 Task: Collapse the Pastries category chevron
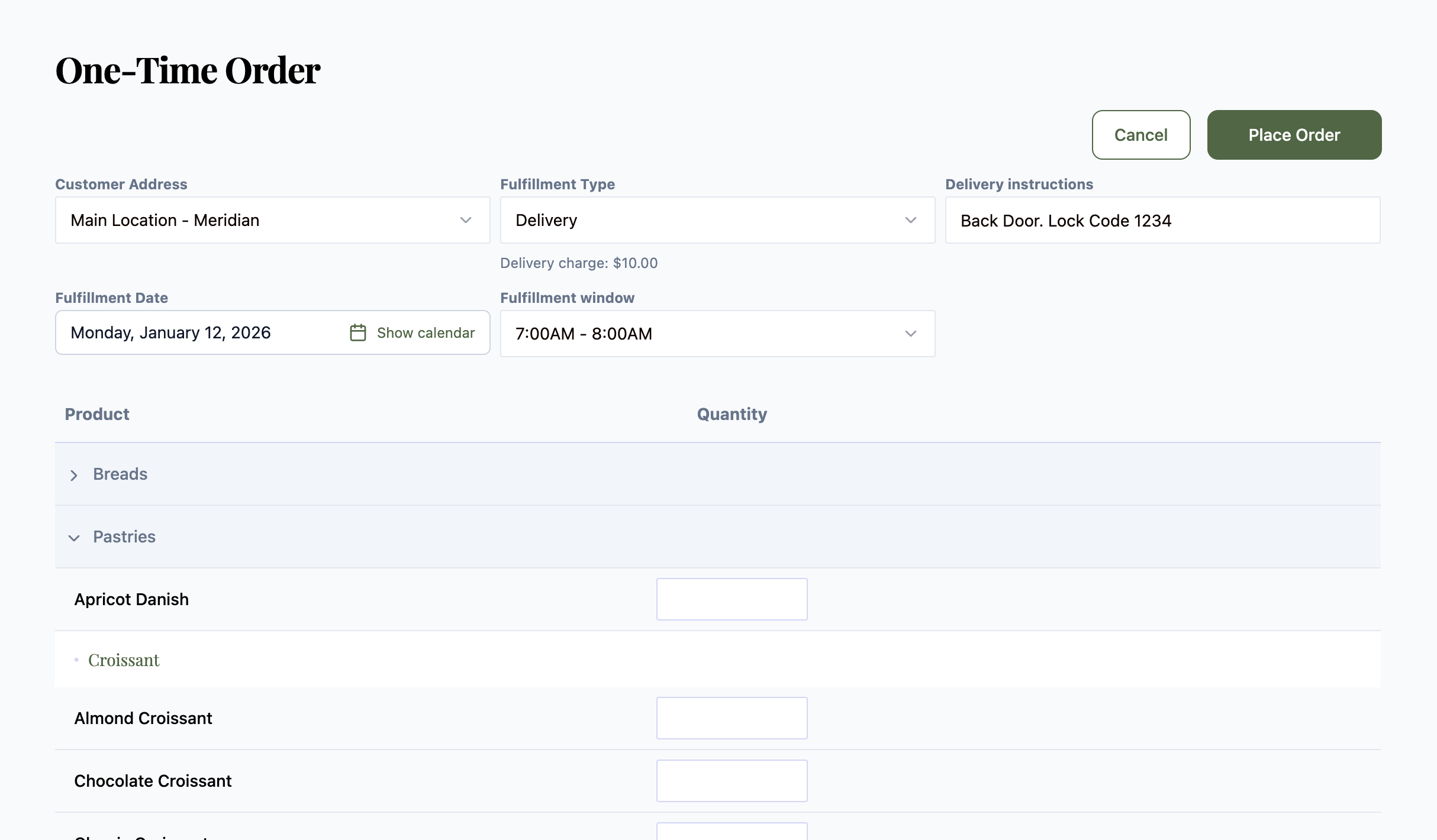74,538
